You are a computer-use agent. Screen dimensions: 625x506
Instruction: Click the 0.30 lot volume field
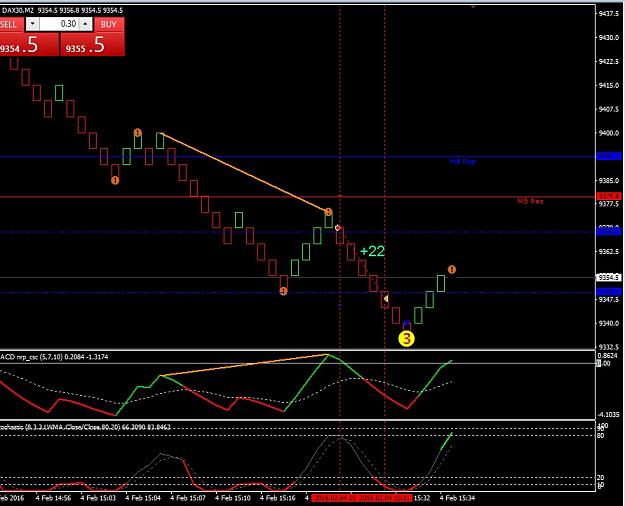[59, 24]
